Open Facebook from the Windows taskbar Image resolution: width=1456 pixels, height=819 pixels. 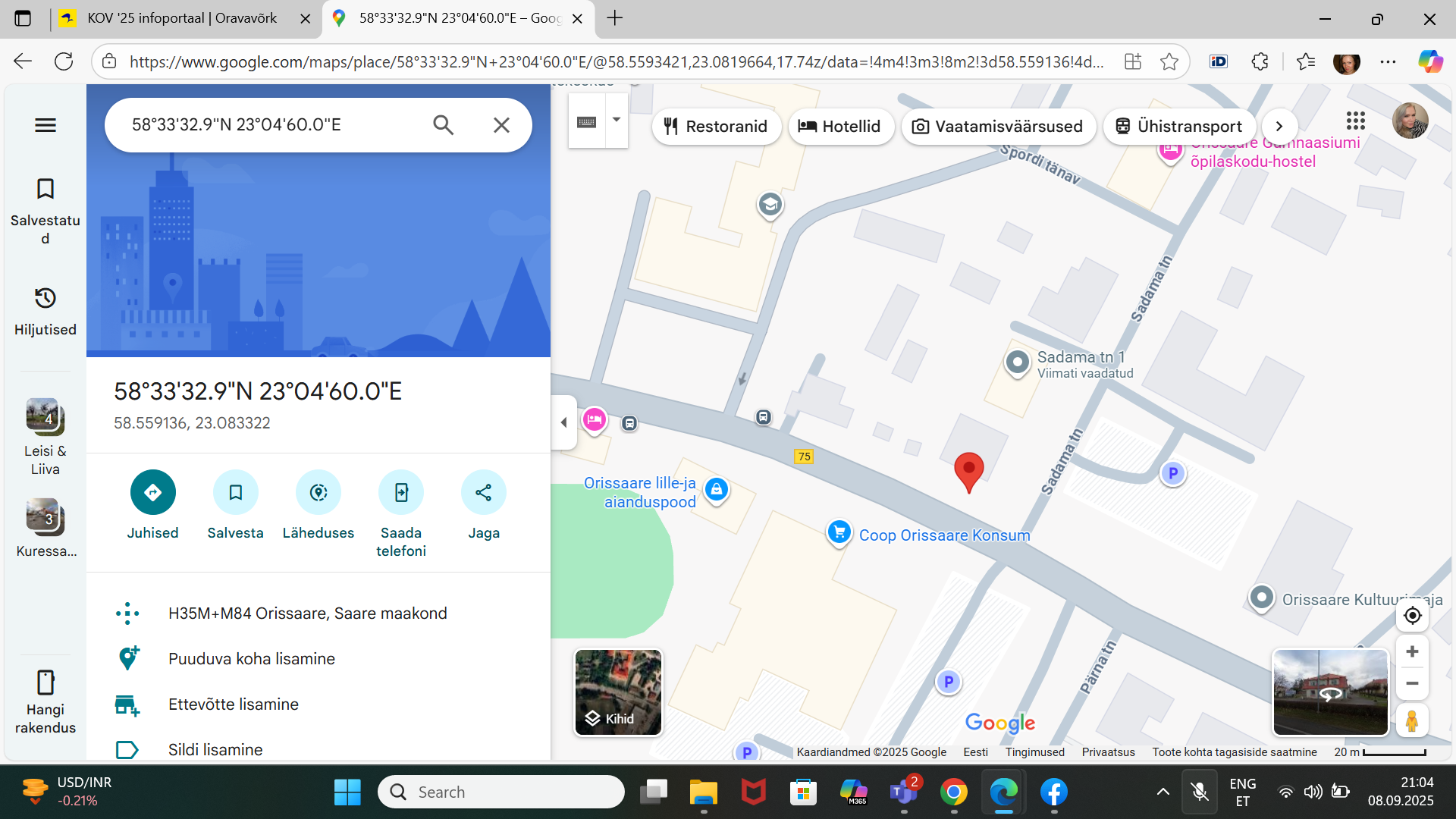click(x=1053, y=792)
